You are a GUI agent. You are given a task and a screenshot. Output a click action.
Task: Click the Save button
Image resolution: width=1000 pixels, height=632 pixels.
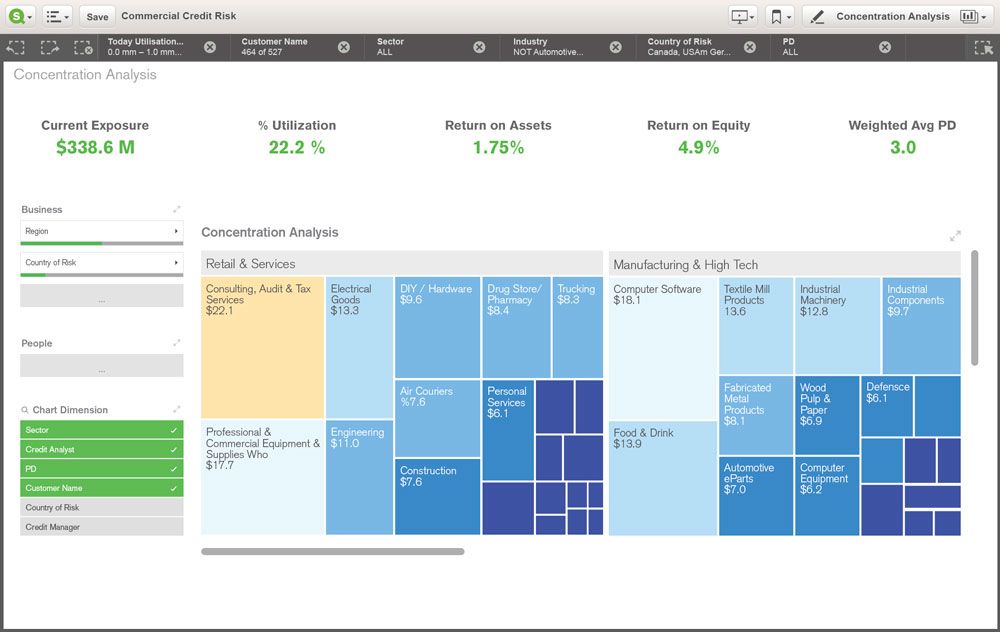(x=96, y=17)
